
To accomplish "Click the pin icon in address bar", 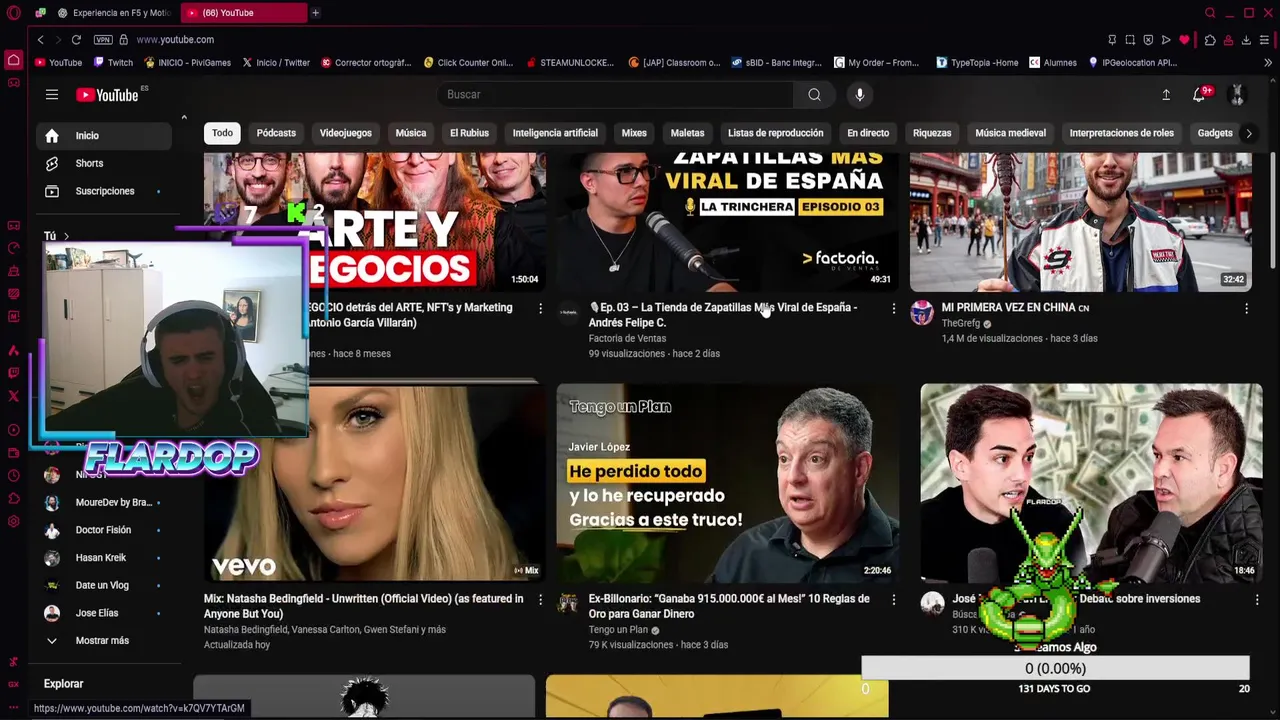I will click(x=1112, y=40).
